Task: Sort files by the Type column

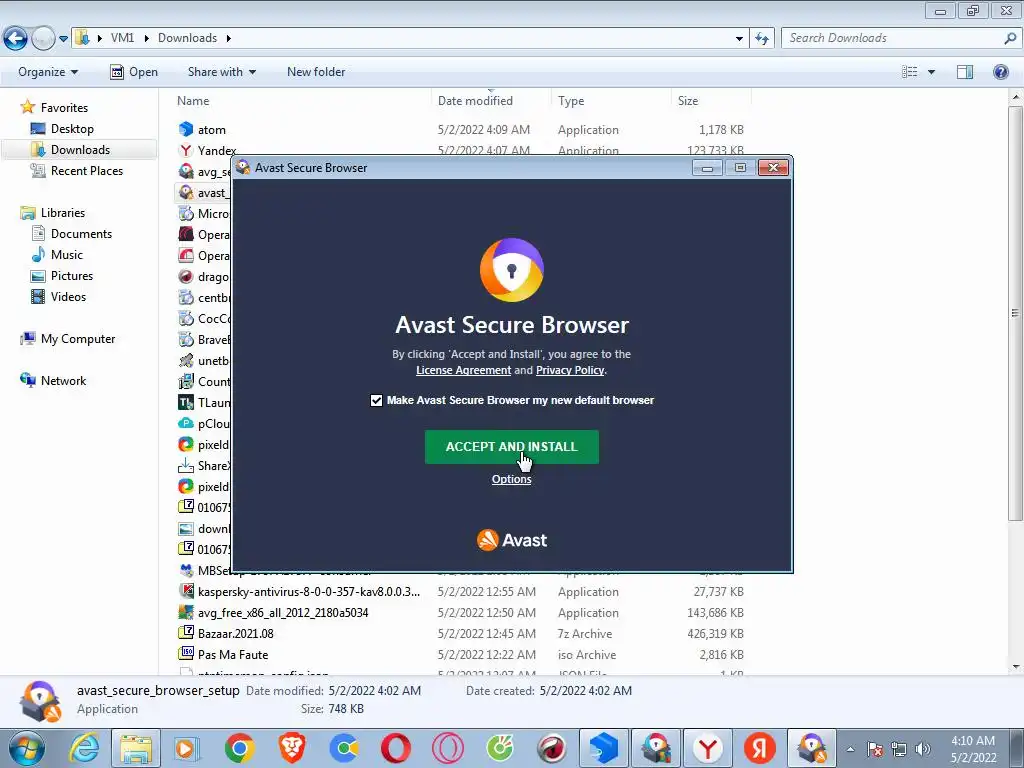Action: [x=571, y=101]
